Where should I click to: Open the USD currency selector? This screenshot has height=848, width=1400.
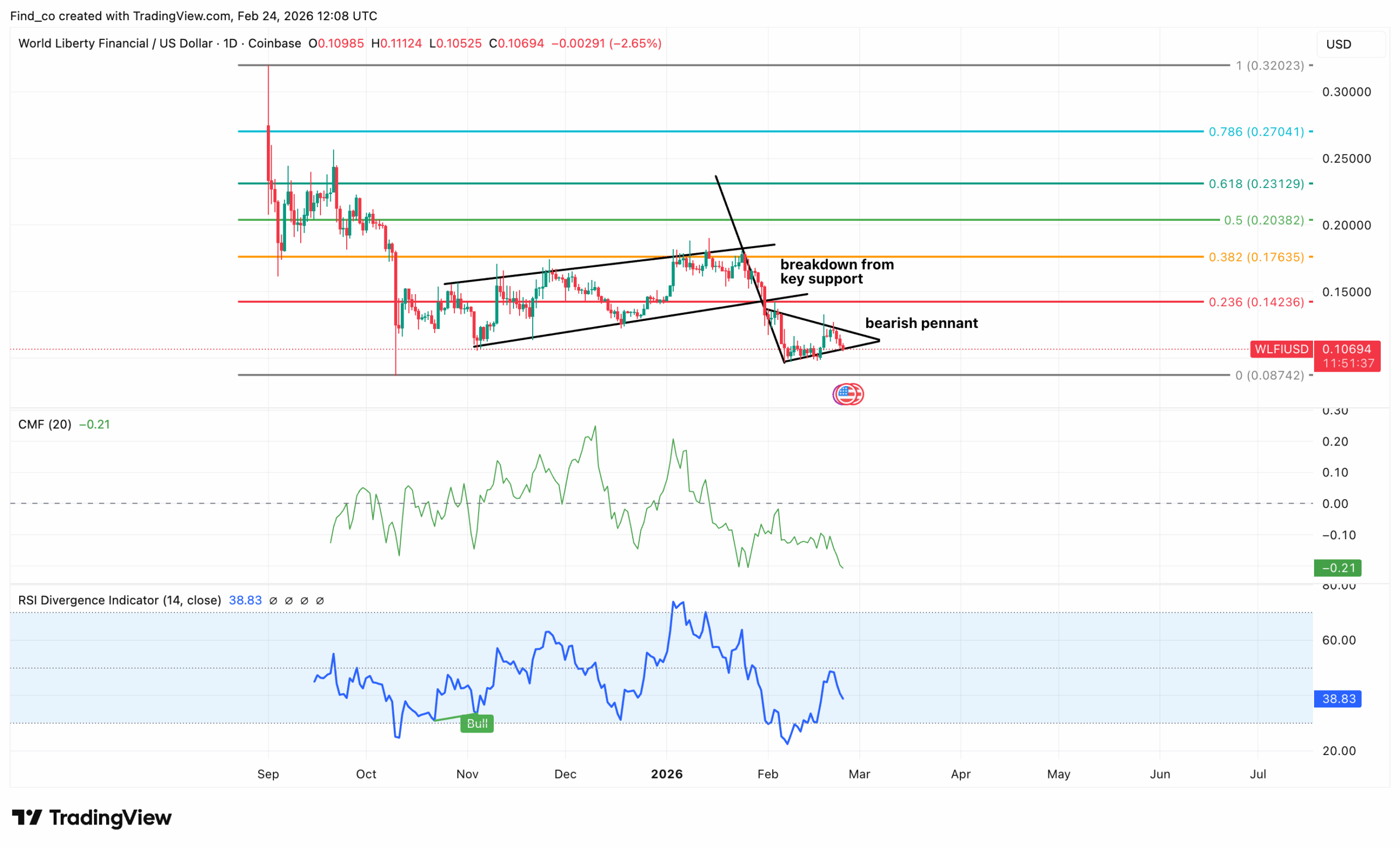click(1351, 44)
